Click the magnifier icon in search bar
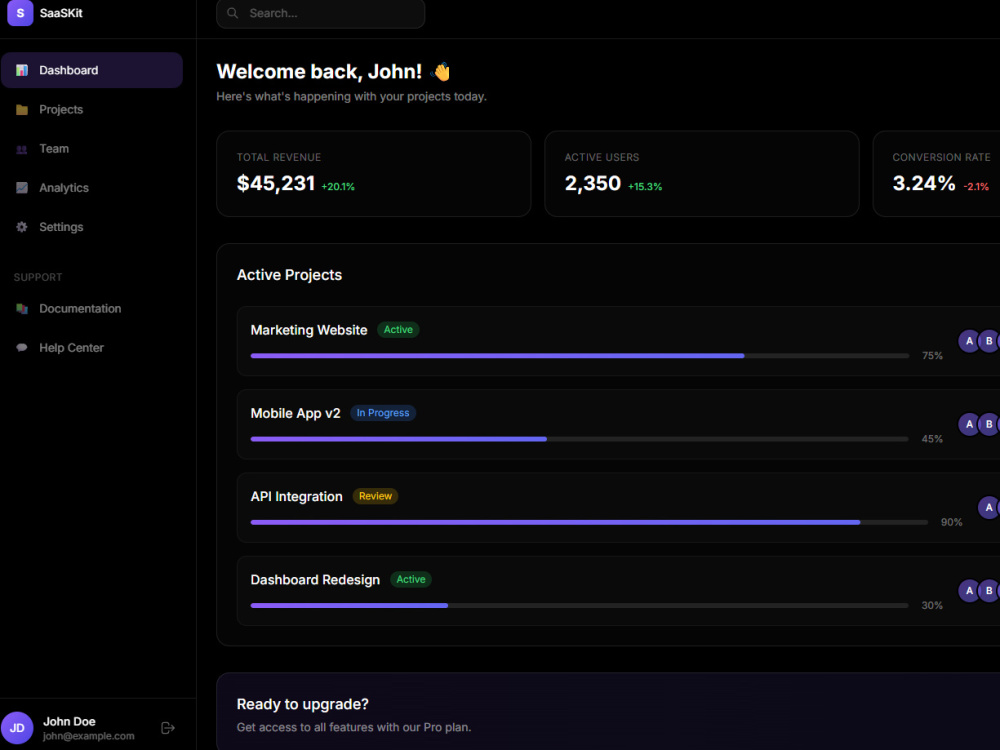Viewport: 1000px width, 750px height. 233,13
